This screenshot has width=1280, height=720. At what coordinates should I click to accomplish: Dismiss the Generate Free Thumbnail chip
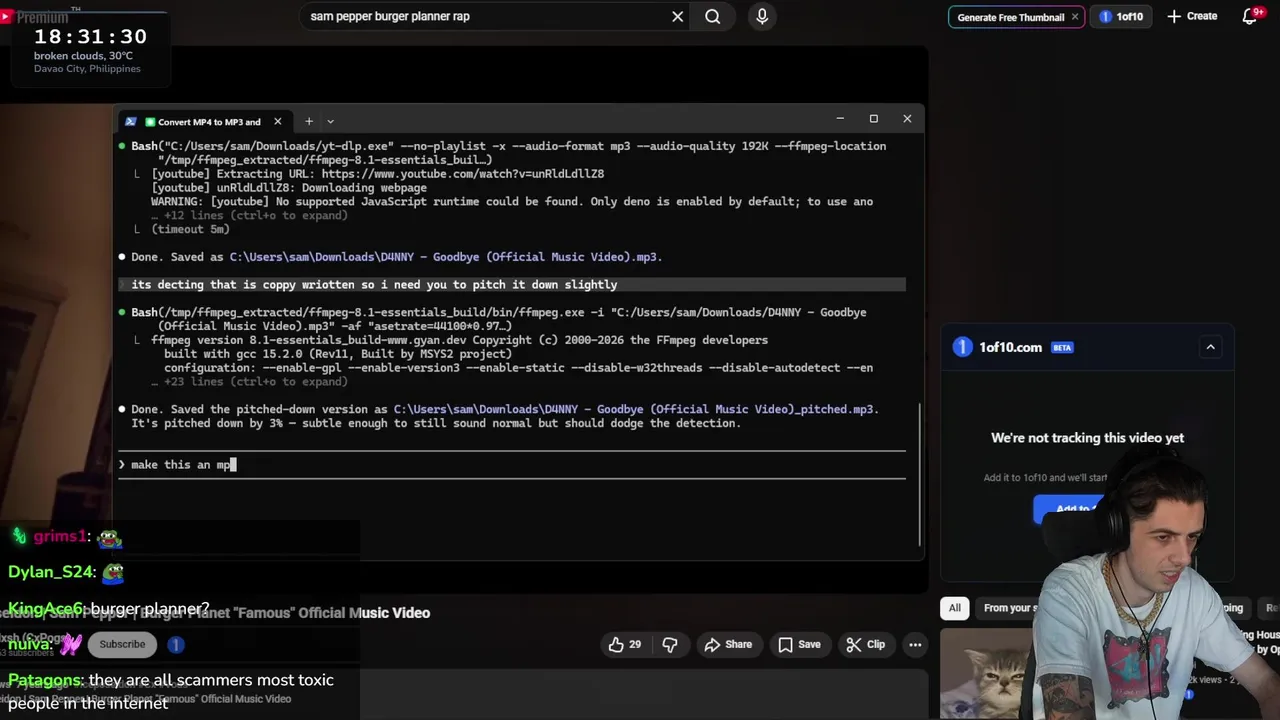[x=1075, y=17]
